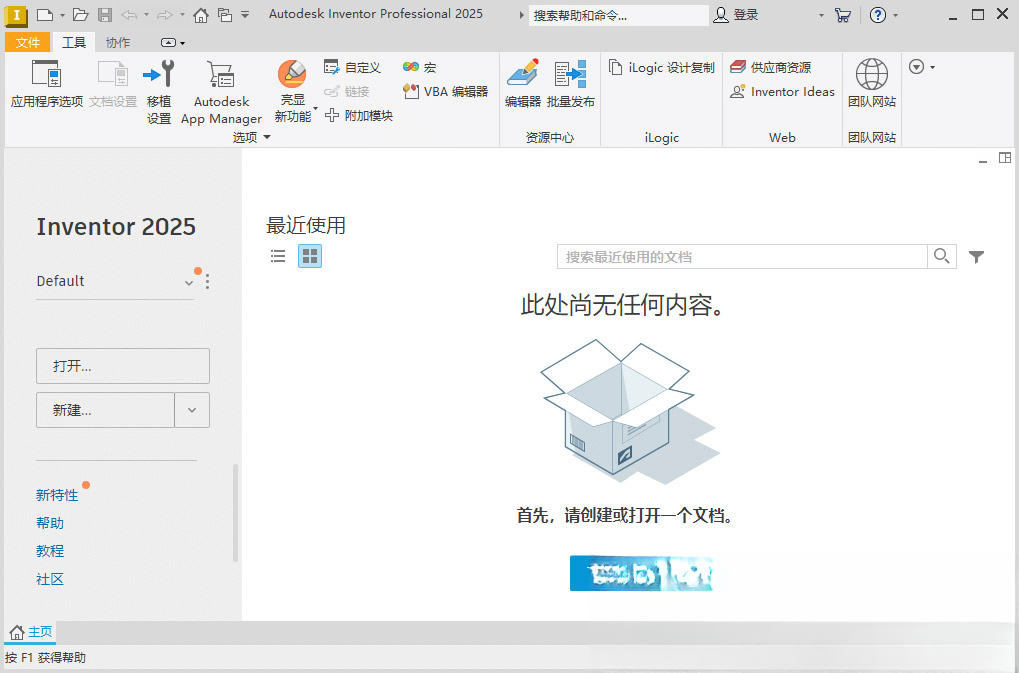This screenshot has width=1019, height=673.
Task: Click the Home icon in quick access toolbar
Action: click(x=201, y=15)
